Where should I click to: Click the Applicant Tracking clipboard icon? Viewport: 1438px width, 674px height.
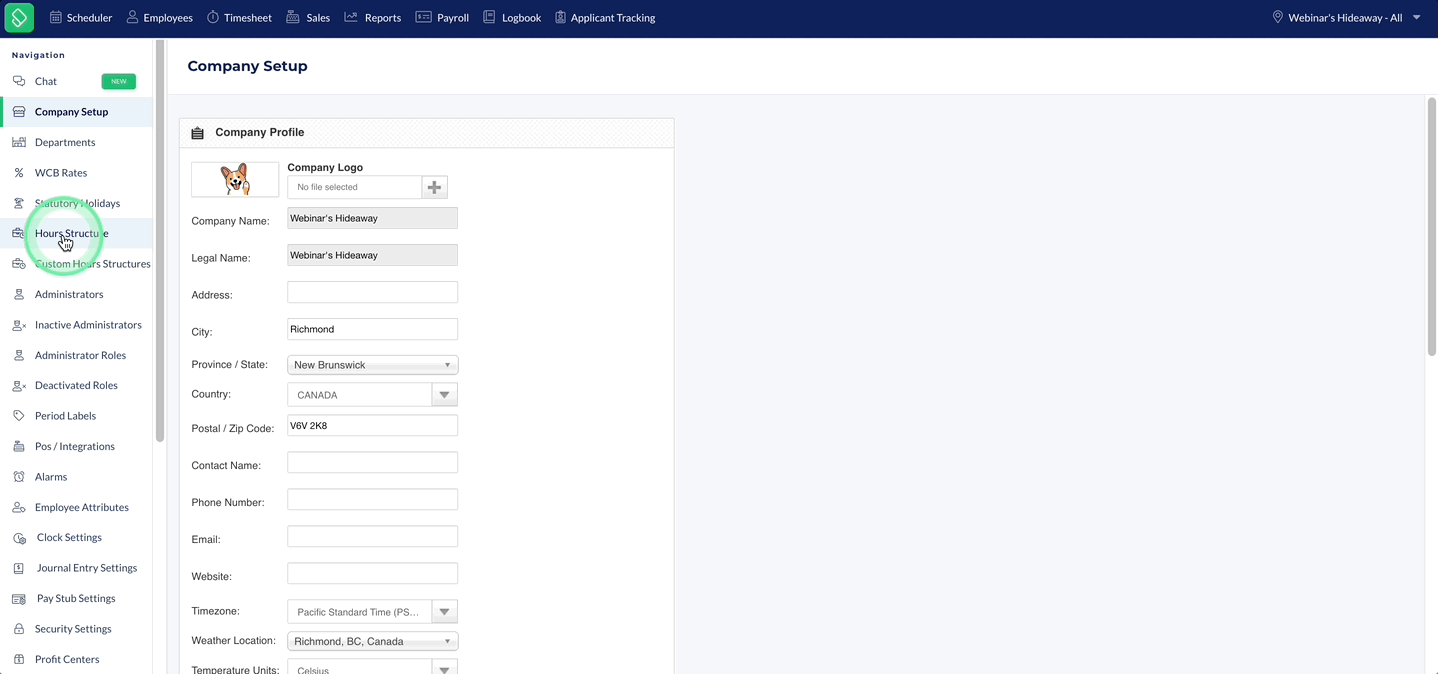point(560,17)
